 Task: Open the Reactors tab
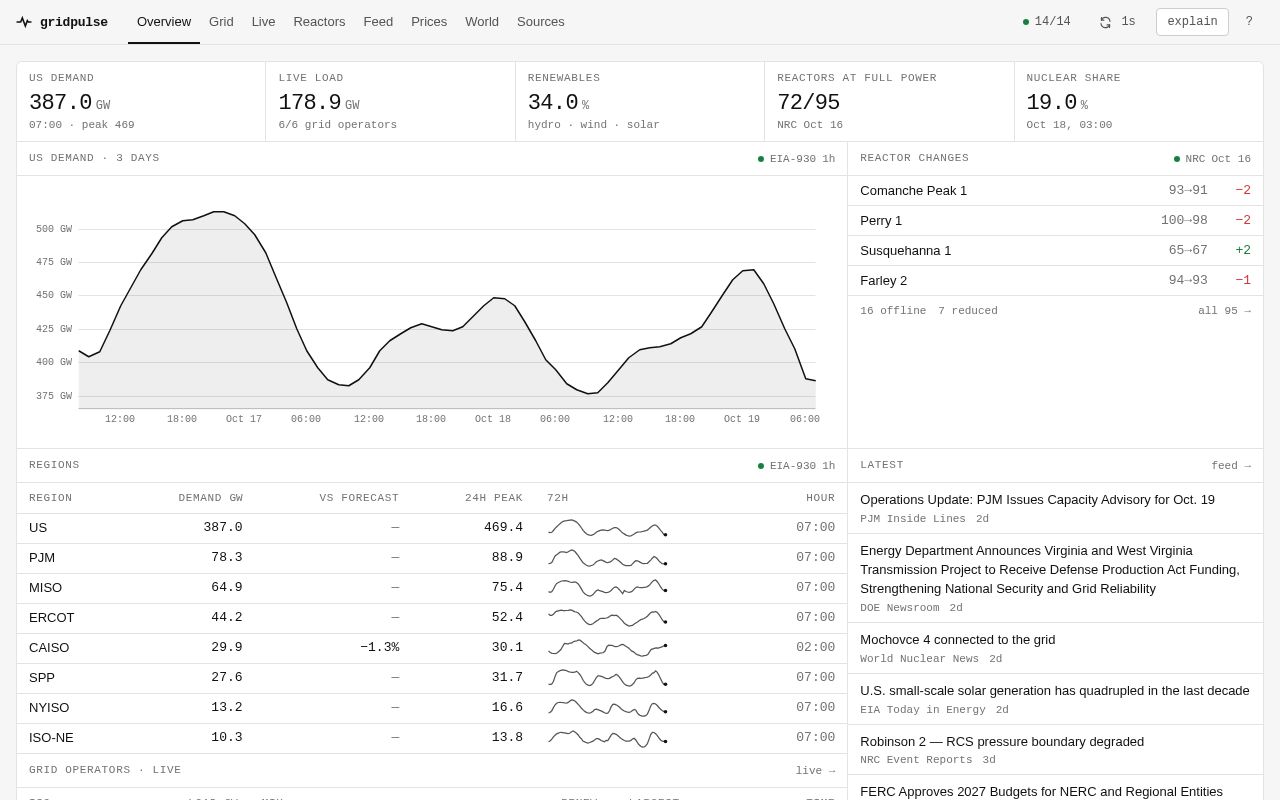pyautogui.click(x=319, y=22)
